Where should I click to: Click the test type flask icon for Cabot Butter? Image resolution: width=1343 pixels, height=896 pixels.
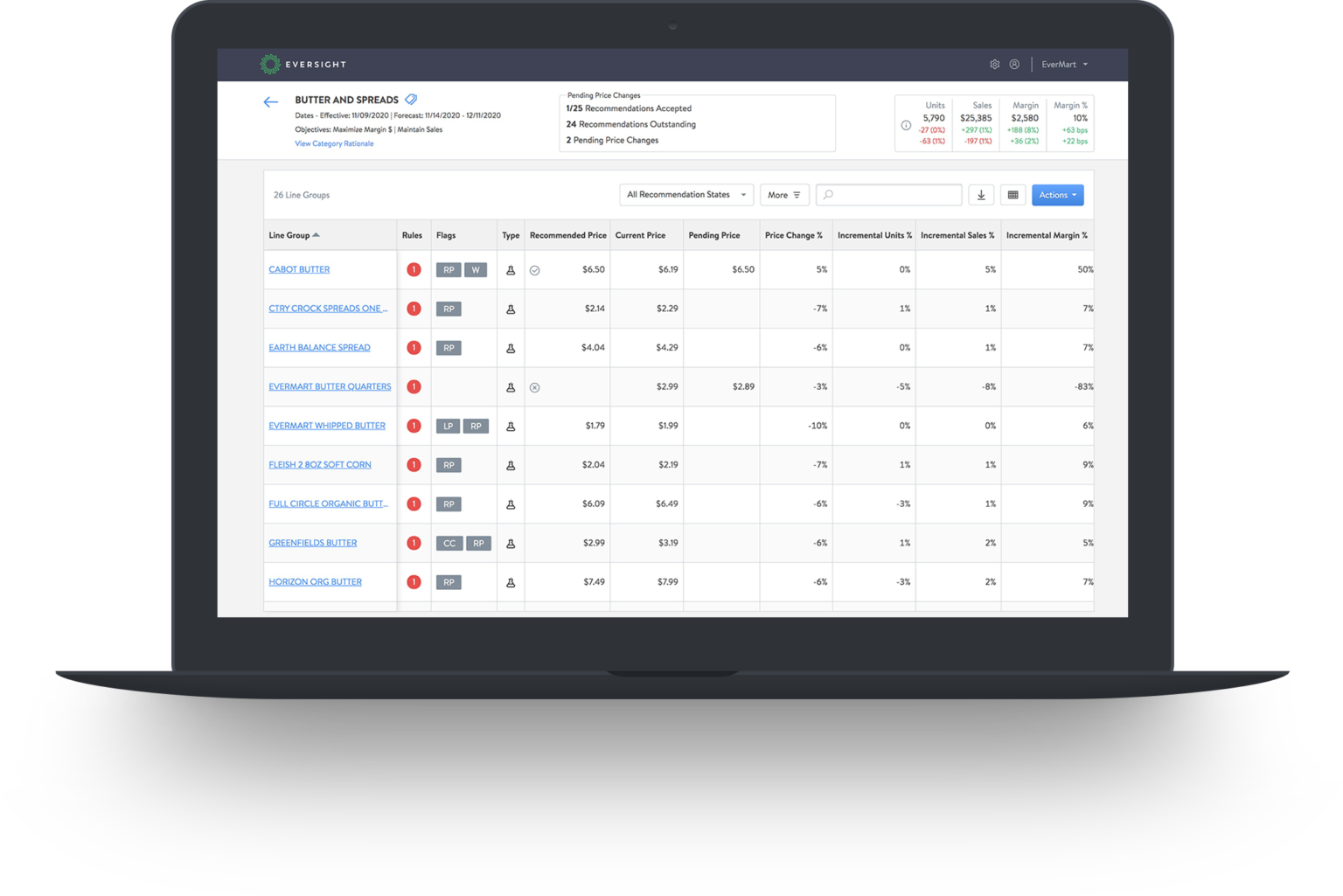click(x=511, y=269)
